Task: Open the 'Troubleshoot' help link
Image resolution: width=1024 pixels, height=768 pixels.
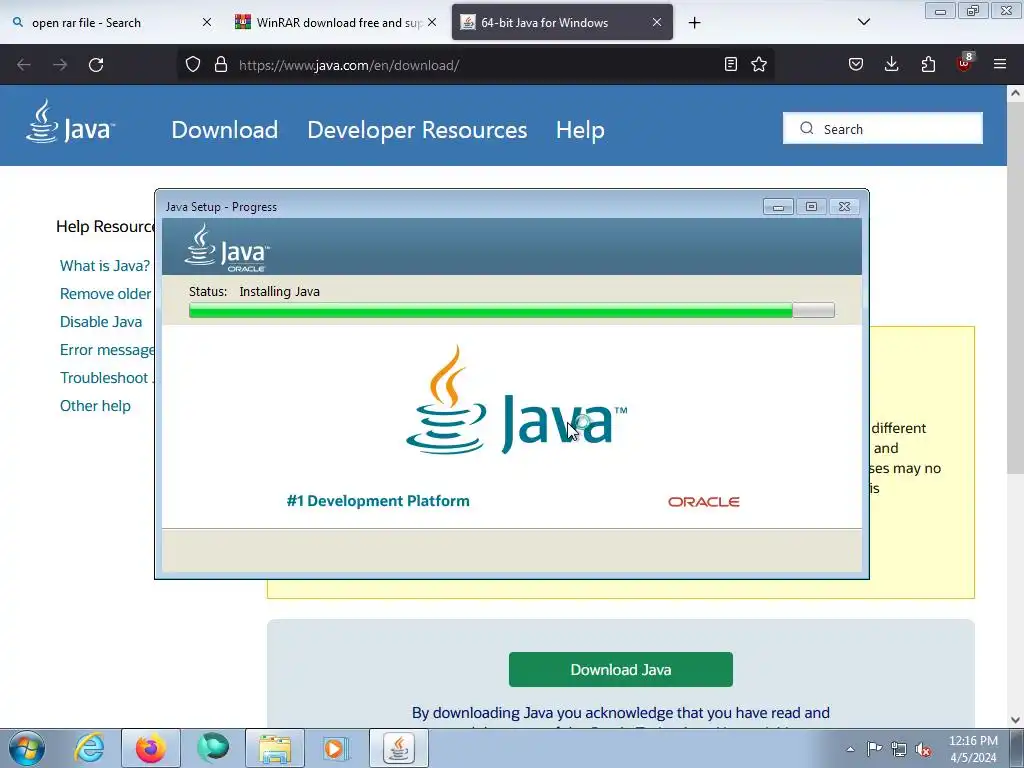Action: coord(104,378)
